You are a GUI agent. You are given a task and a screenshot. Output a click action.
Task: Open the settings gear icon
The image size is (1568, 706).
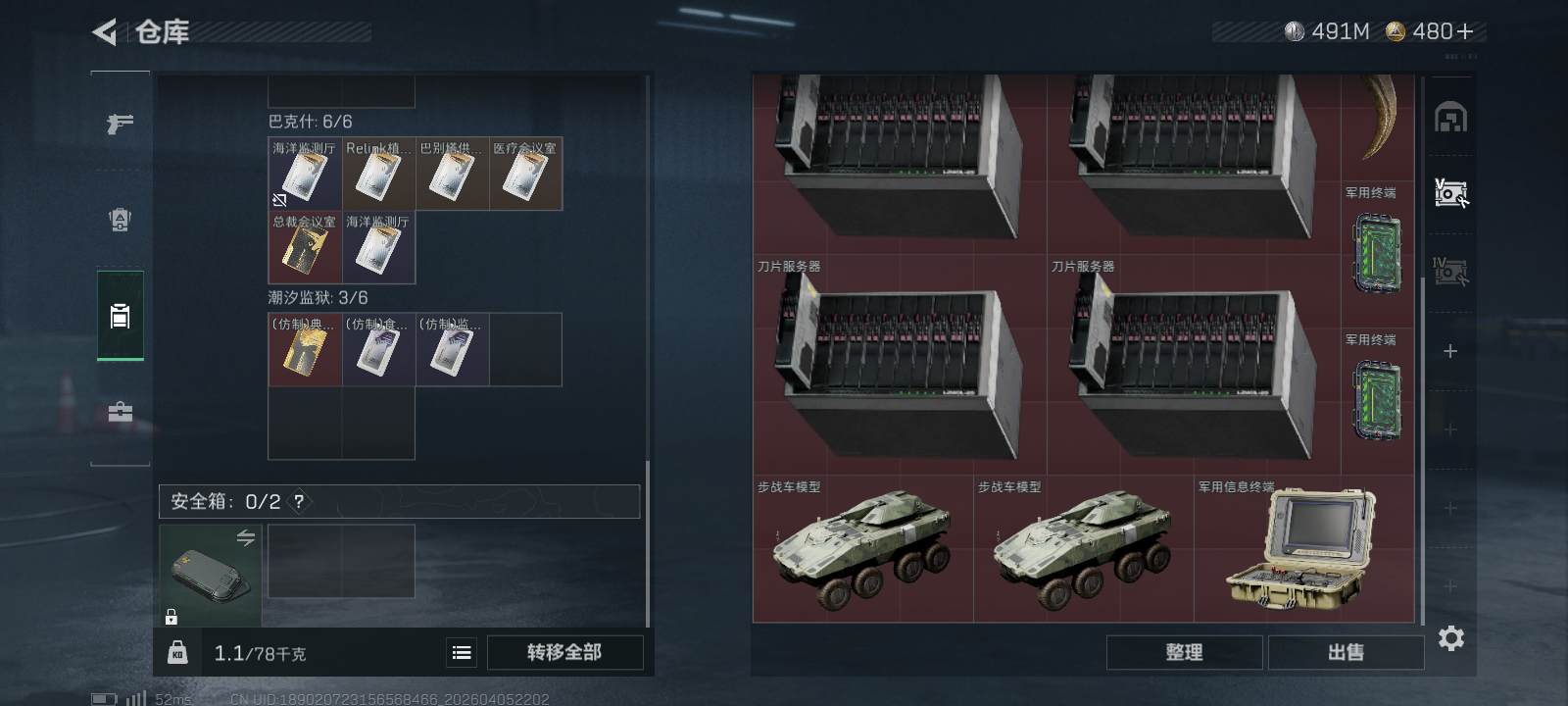point(1451,638)
